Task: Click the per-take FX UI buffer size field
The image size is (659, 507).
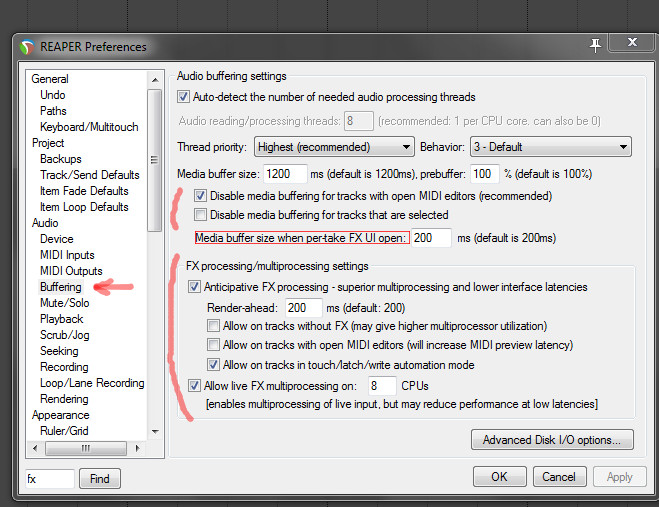Action: (431, 238)
